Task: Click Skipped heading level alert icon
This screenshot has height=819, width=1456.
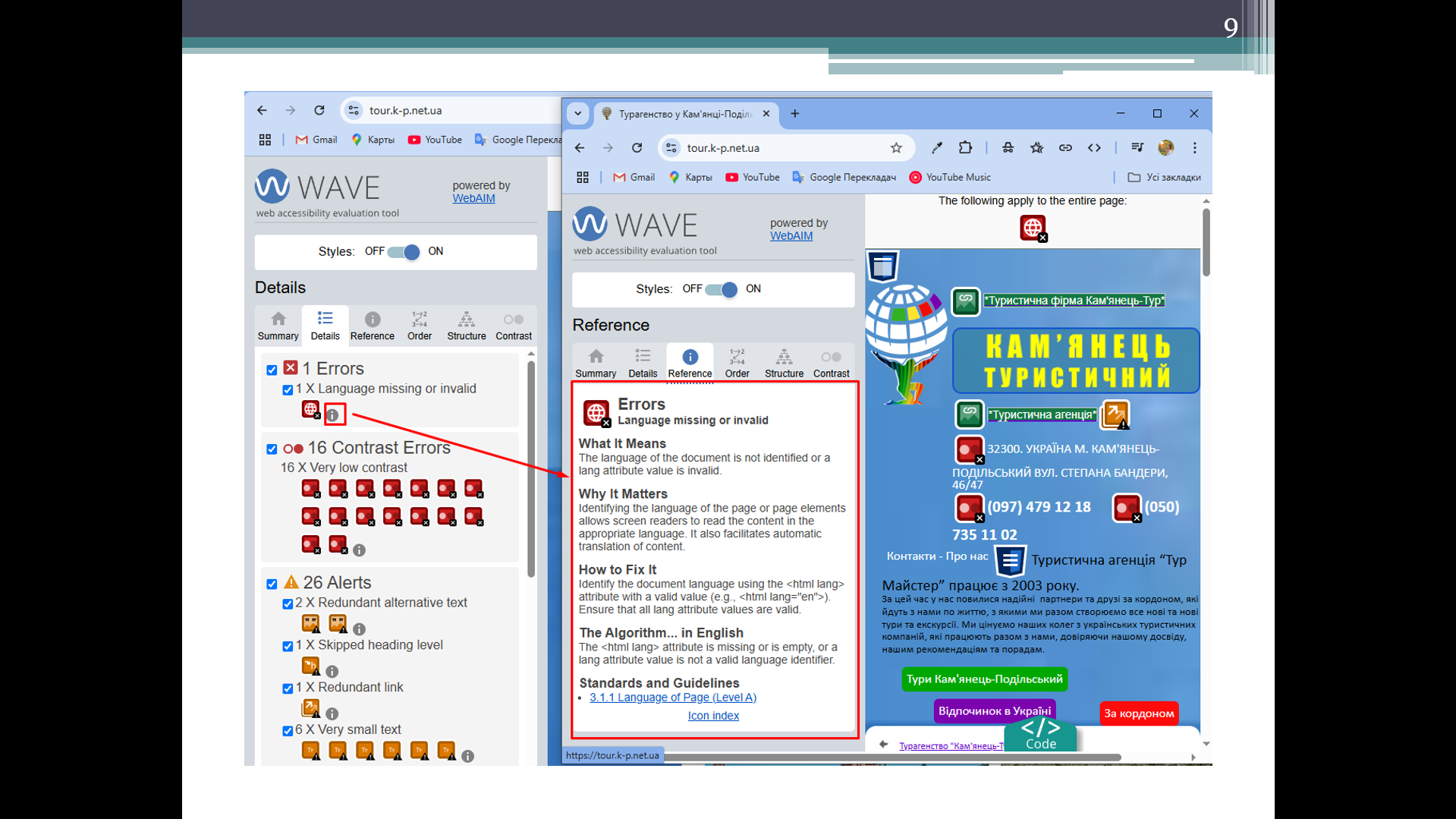Action: coord(310,666)
